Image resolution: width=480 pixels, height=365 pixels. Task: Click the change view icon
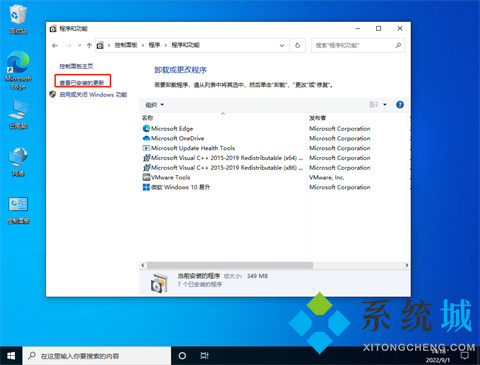374,105
